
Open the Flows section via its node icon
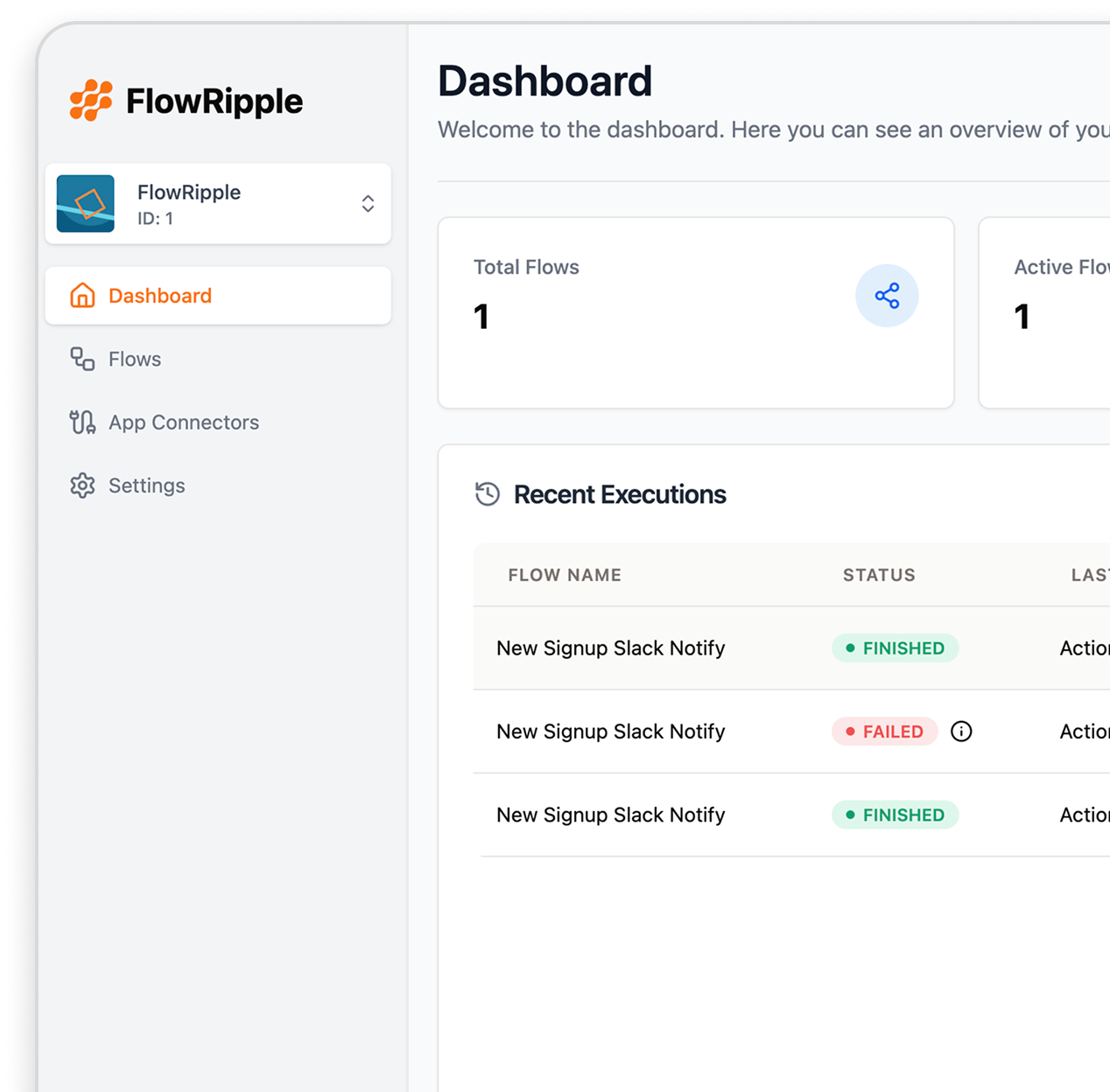pos(81,359)
